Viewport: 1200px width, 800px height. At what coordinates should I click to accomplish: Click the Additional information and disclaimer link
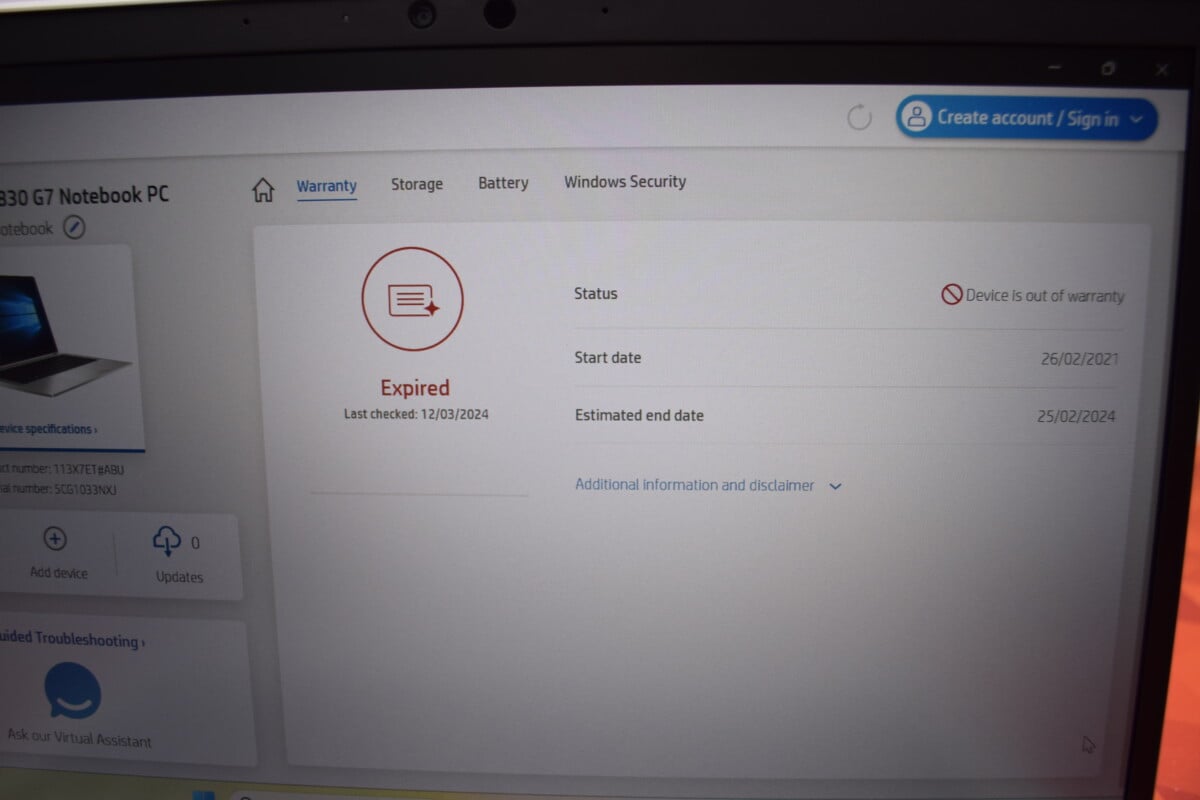point(694,485)
